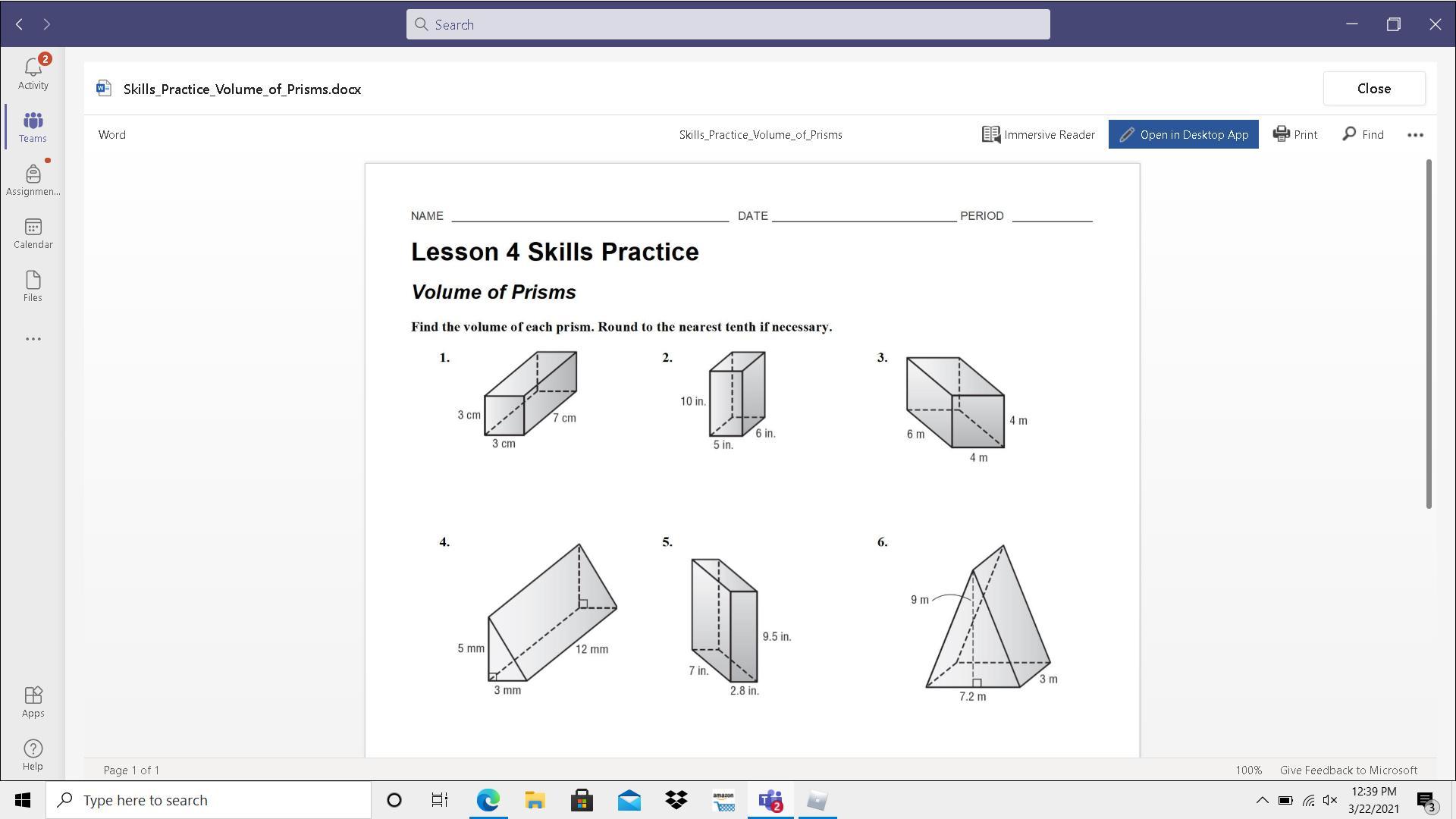Expand more sidebar apps ellipsis
Image resolution: width=1456 pixels, height=819 pixels.
point(33,339)
